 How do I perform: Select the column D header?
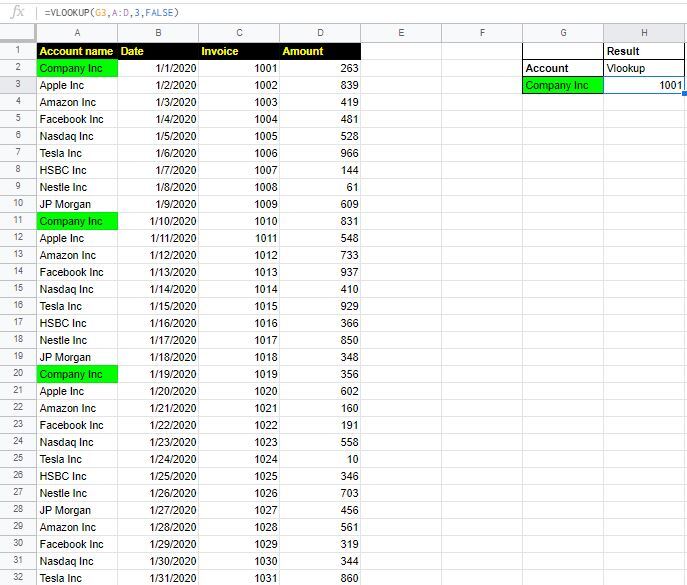[320, 33]
